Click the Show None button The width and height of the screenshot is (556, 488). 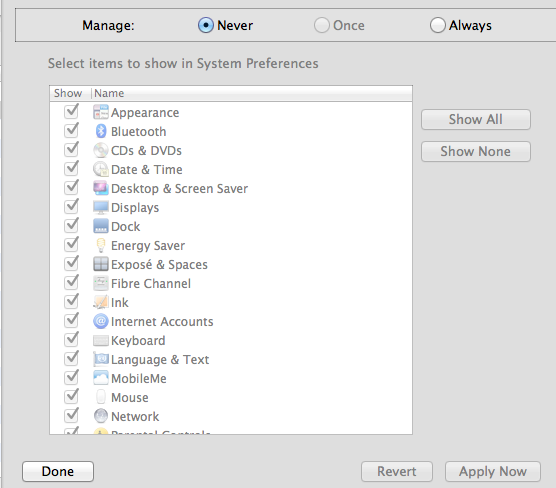pyautogui.click(x=476, y=151)
